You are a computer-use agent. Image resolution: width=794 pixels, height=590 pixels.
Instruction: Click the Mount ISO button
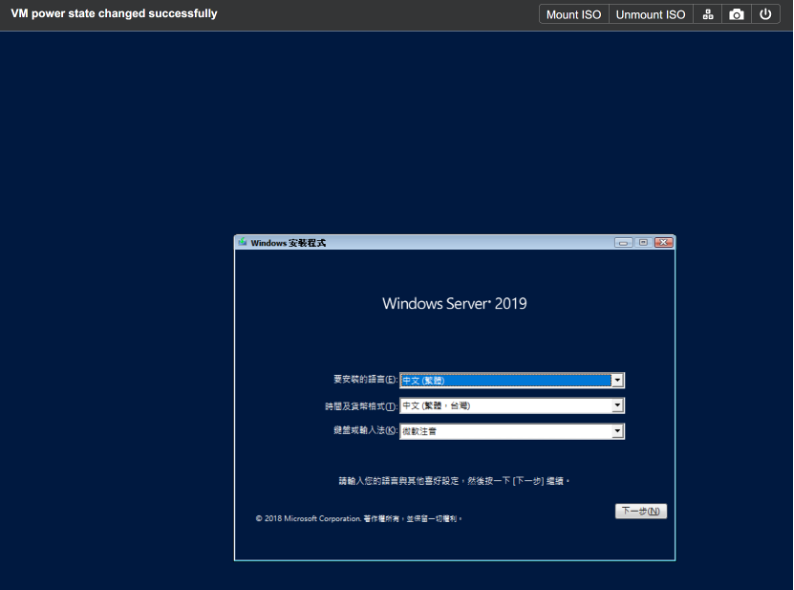coord(574,14)
